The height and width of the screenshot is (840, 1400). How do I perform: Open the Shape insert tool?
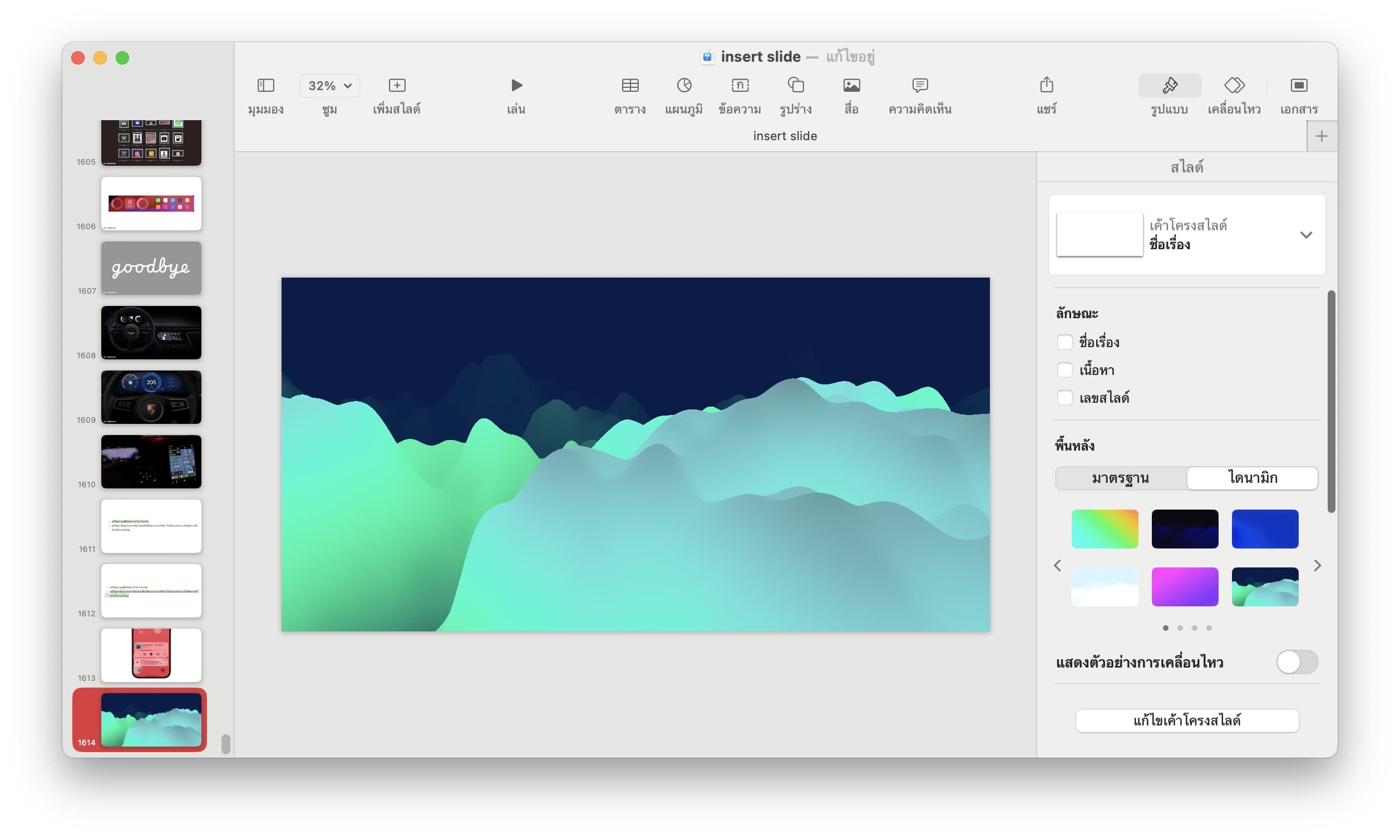click(x=795, y=86)
